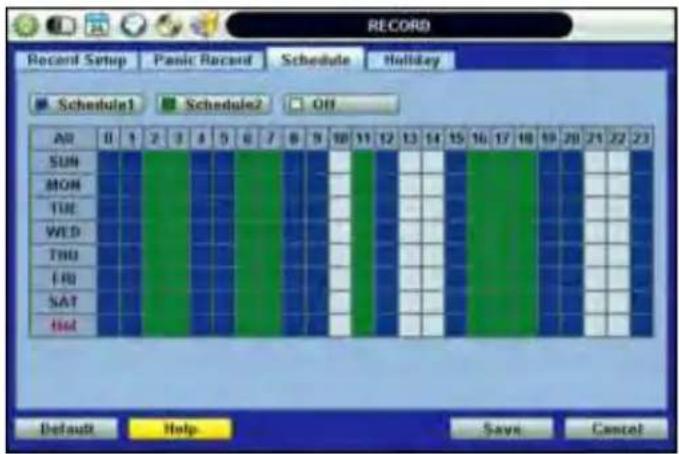Choose the blue Schedule1 paint option

[x=87, y=104]
